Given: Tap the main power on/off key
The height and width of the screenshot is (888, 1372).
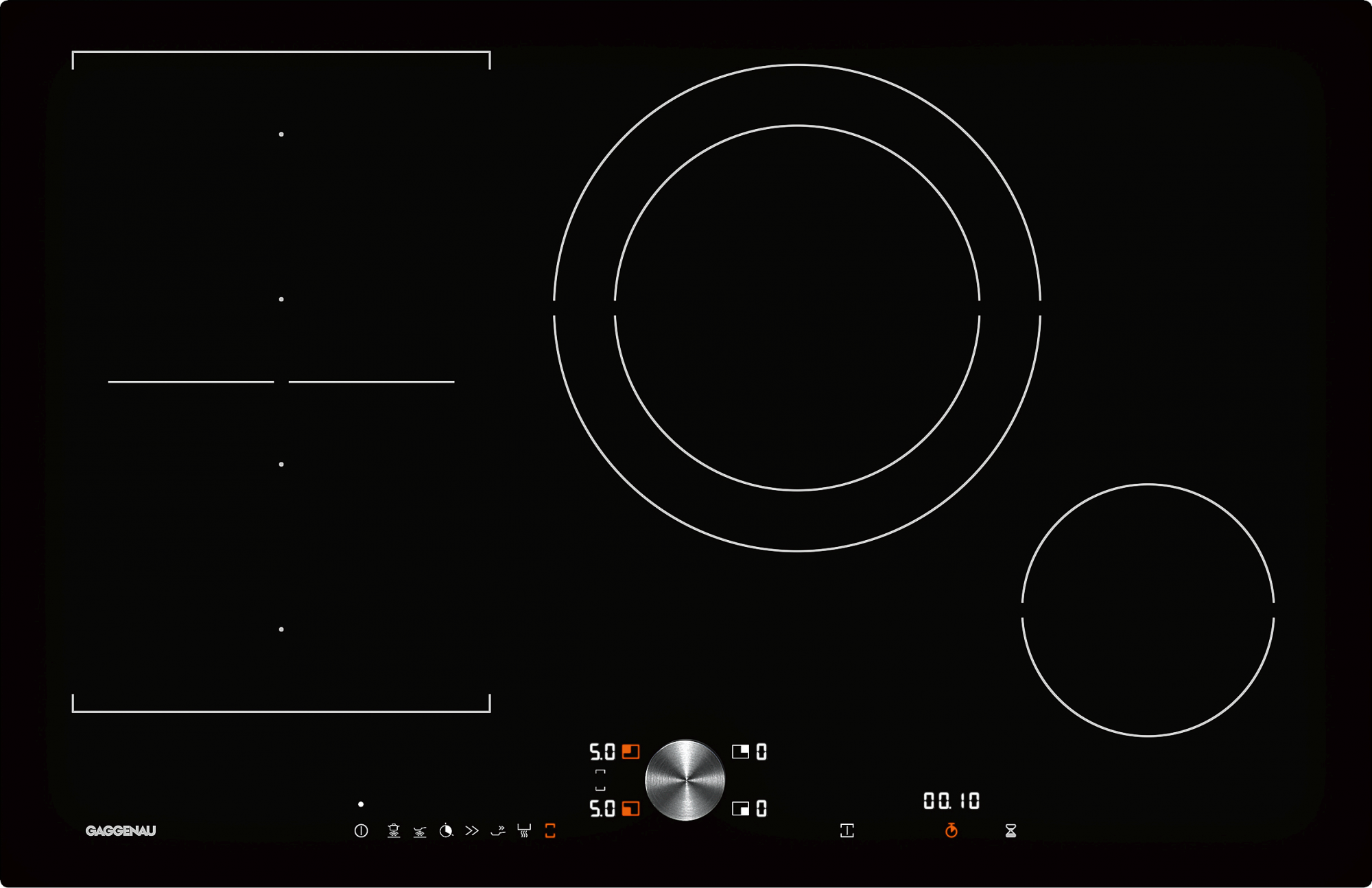Looking at the screenshot, I should 361,831.
